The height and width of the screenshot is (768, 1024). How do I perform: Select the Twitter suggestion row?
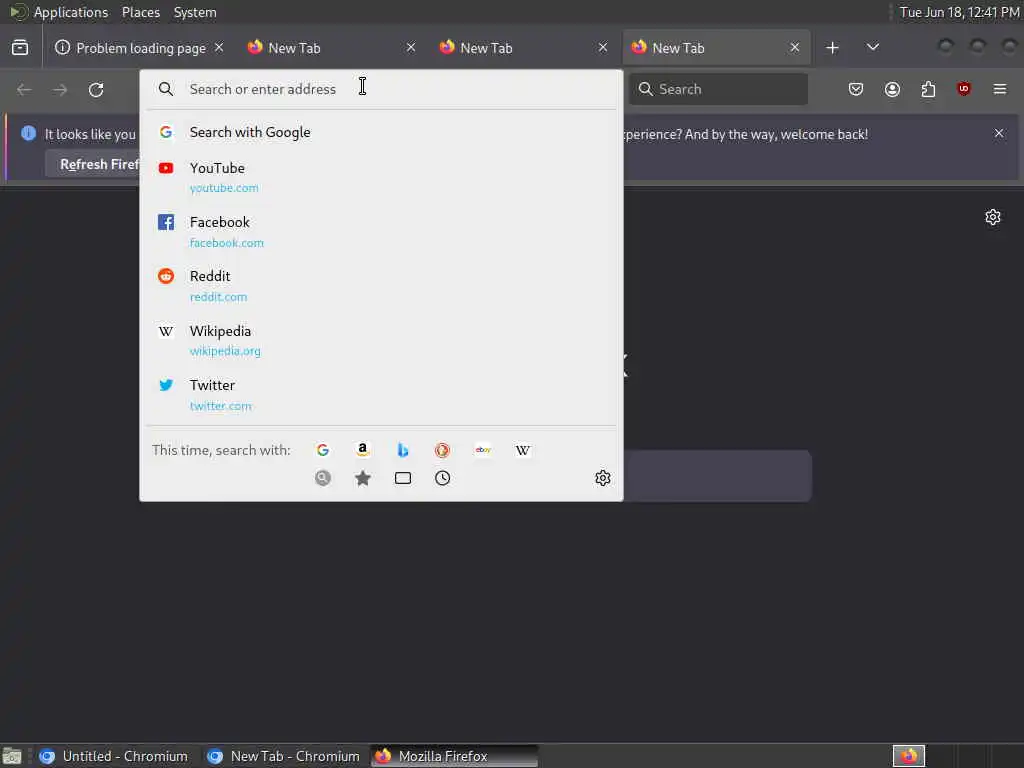[381, 394]
